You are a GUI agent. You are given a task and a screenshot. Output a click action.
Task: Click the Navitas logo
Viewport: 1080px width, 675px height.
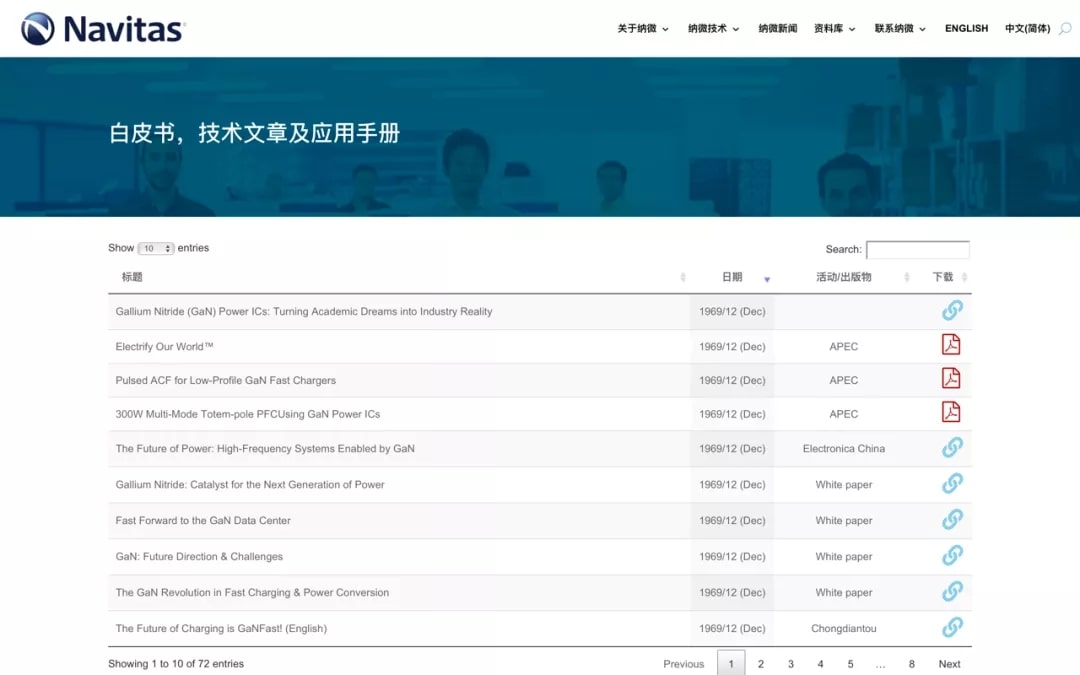tap(103, 29)
